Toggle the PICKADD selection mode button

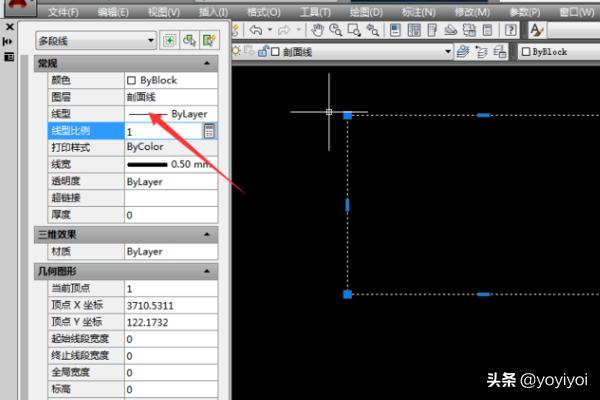[169, 40]
